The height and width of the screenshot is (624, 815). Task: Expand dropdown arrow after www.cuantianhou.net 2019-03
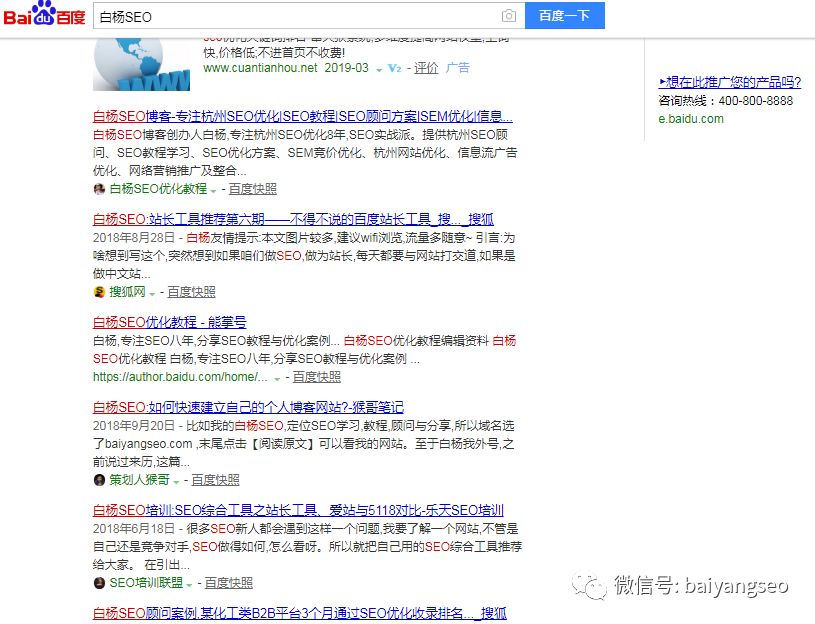coord(379,70)
